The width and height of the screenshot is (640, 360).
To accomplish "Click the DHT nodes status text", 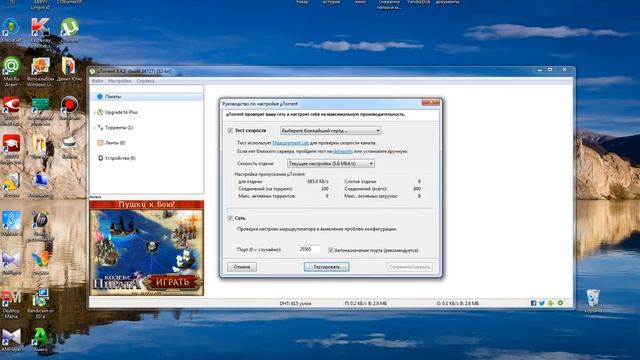I will click(296, 304).
